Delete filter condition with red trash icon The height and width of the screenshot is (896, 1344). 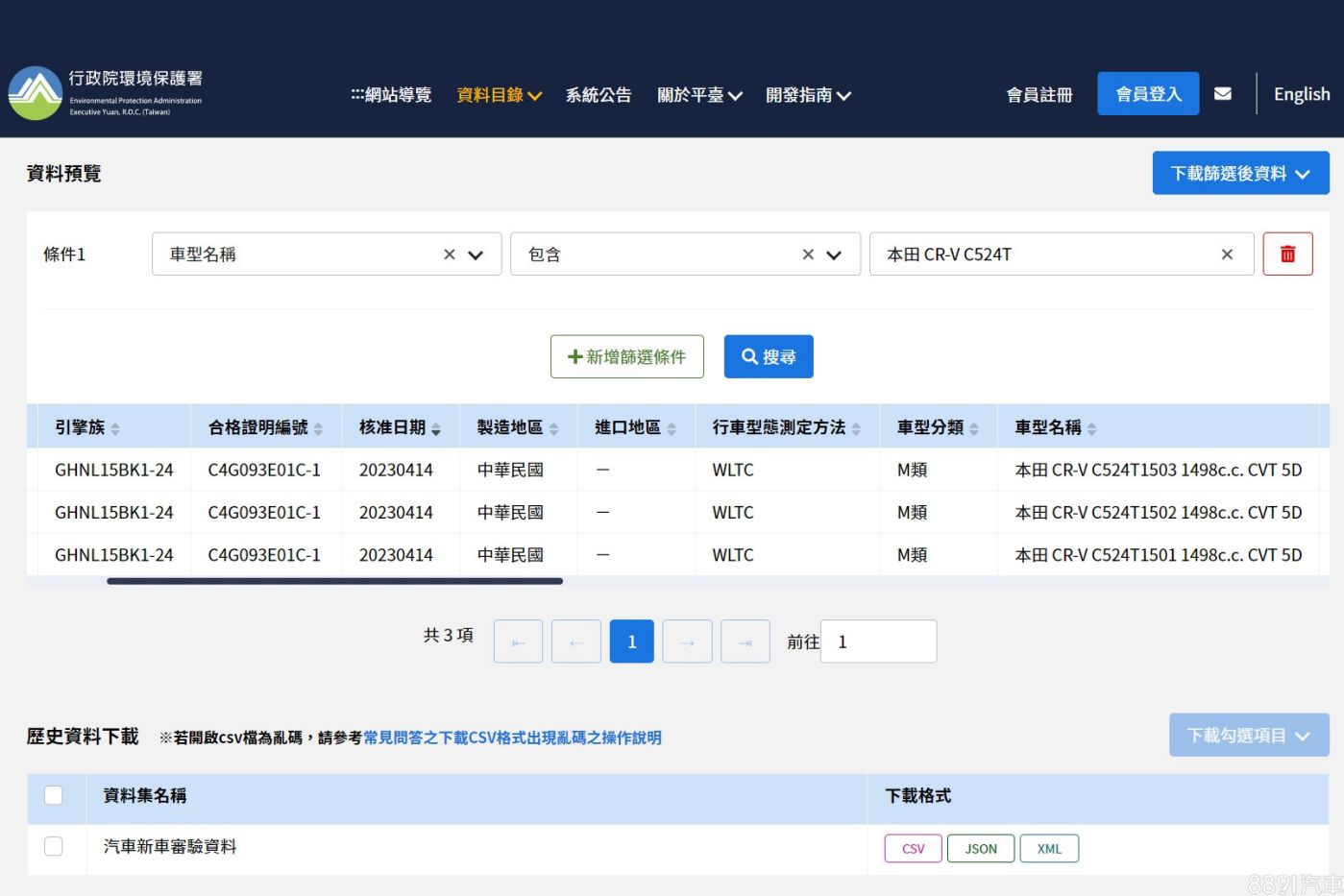click(x=1287, y=254)
